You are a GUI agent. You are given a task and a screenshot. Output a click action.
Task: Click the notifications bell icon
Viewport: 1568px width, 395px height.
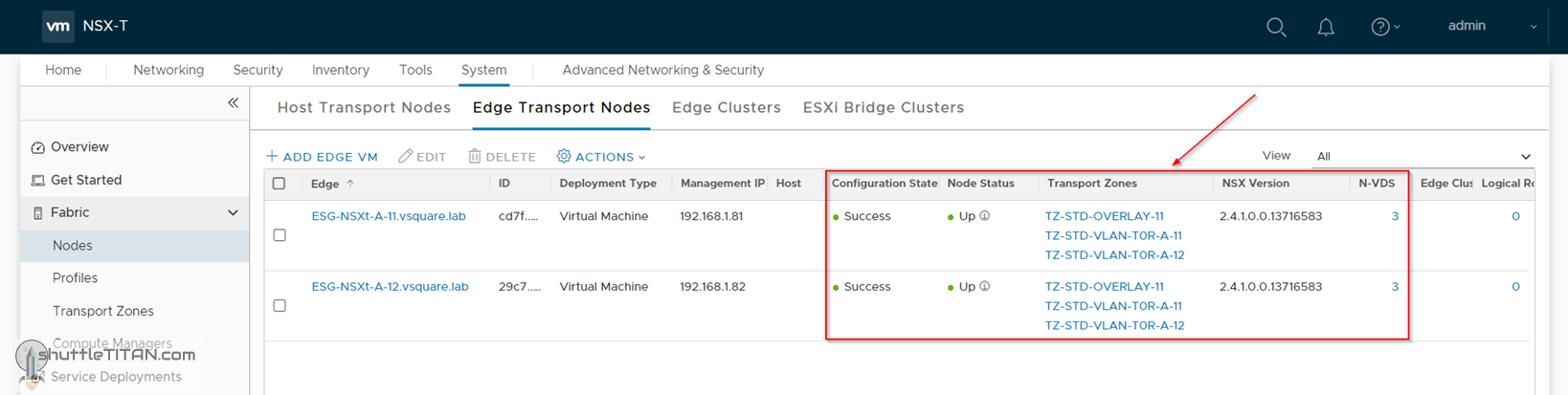point(1326,27)
